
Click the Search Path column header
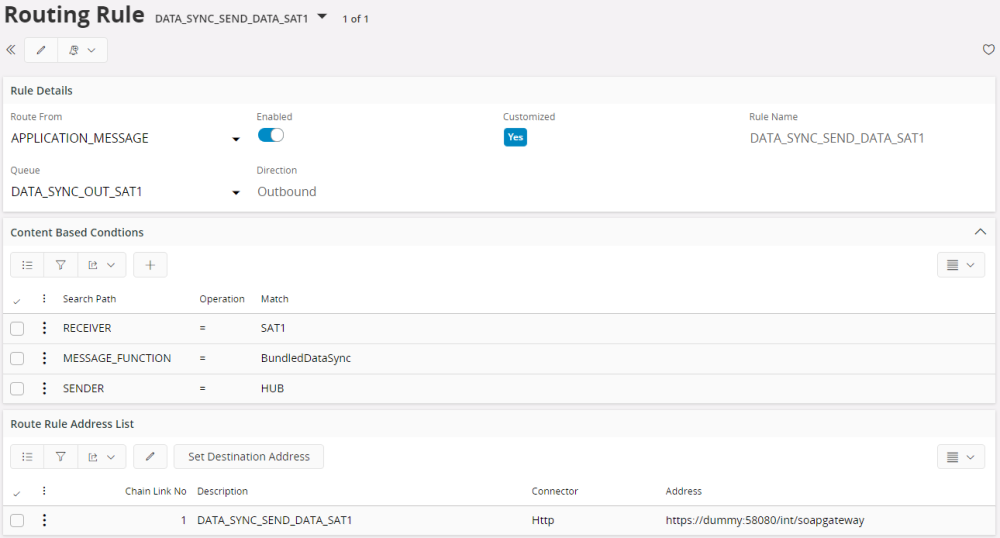(x=89, y=299)
